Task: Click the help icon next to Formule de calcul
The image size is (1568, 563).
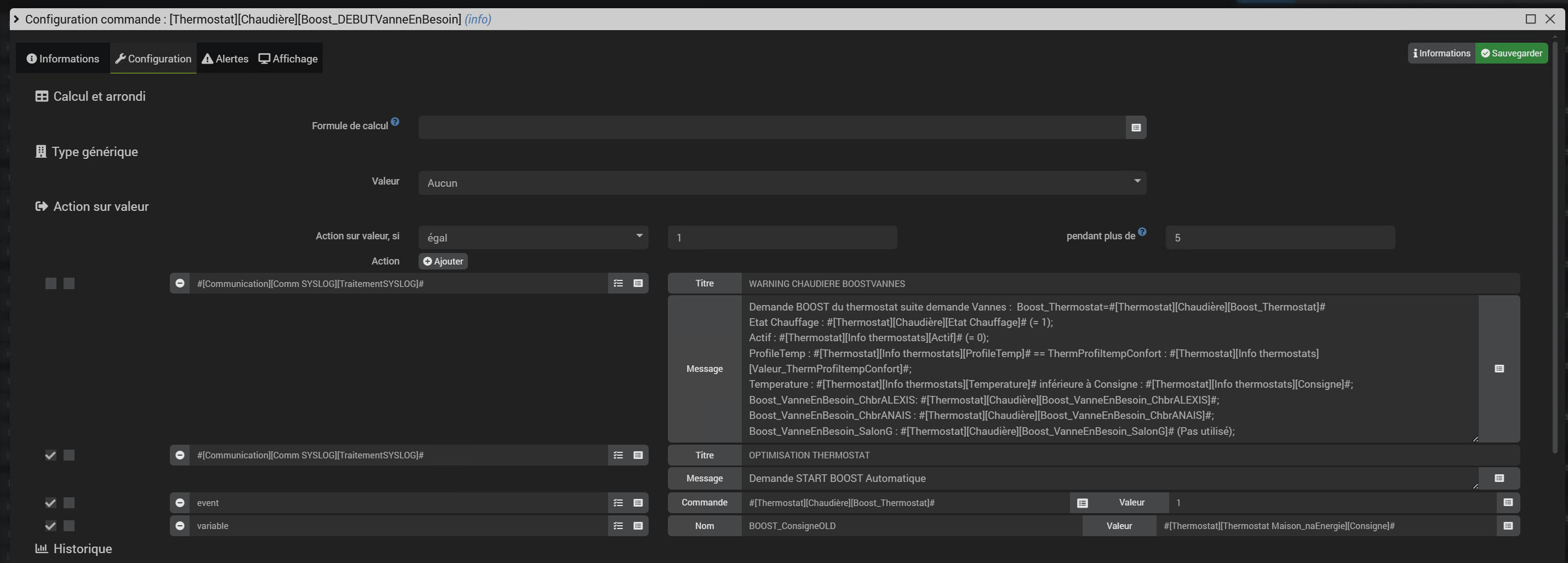Action: [395, 122]
